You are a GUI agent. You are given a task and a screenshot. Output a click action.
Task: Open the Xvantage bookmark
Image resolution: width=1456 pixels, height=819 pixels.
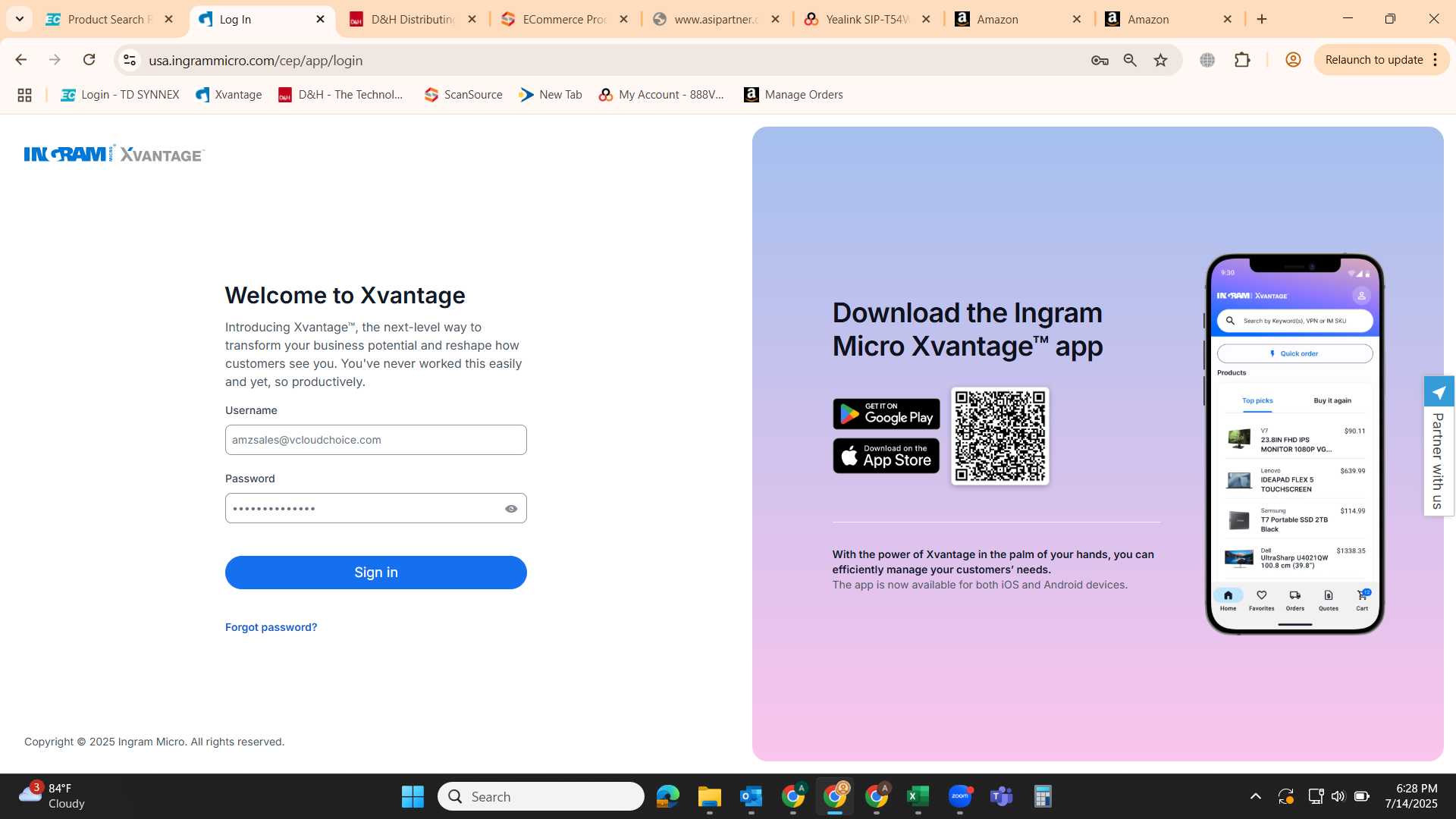click(x=229, y=95)
